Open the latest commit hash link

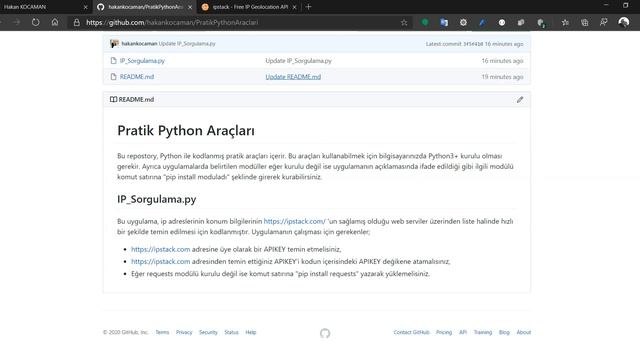coord(473,44)
